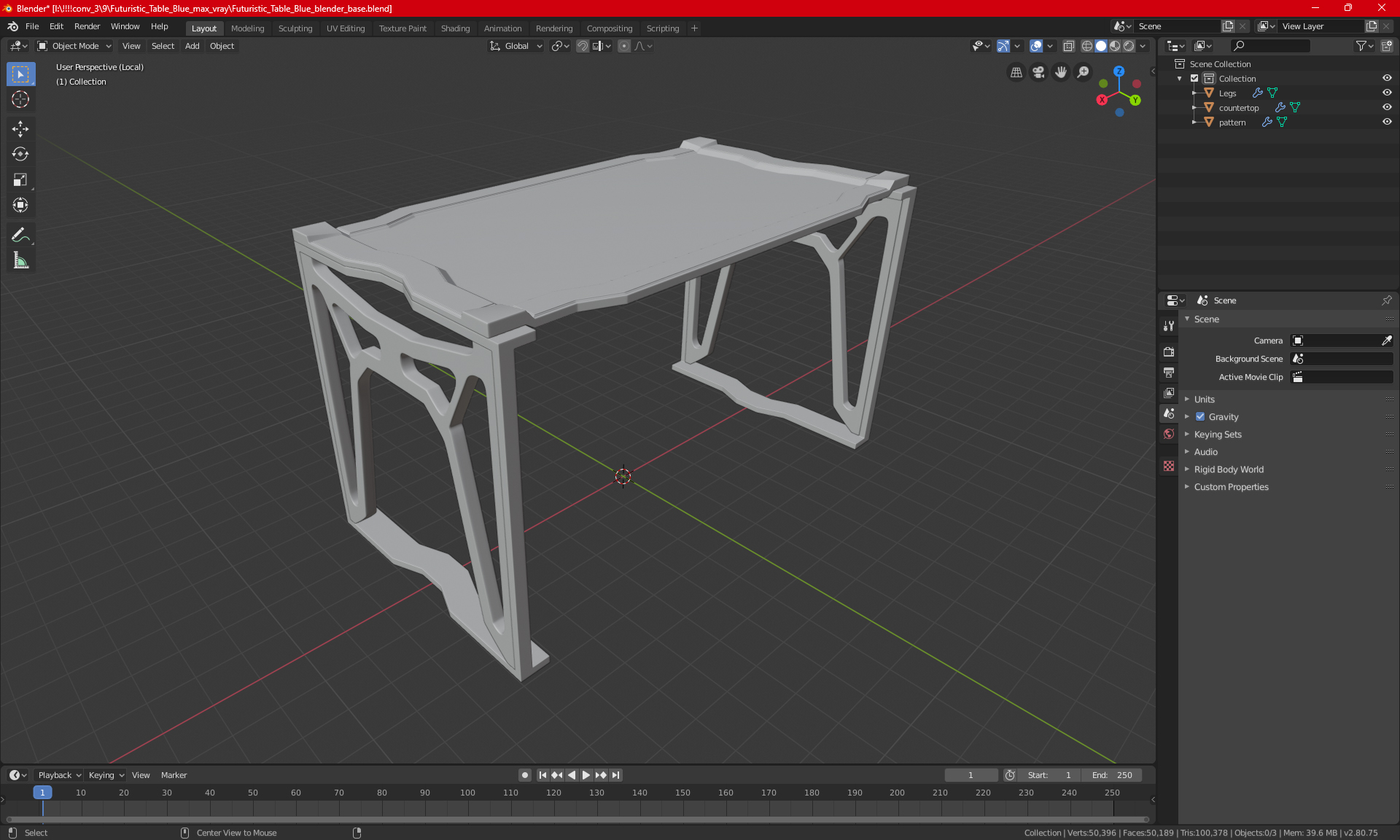
Task: Open the Global transform orientation dropdown
Action: 516,46
